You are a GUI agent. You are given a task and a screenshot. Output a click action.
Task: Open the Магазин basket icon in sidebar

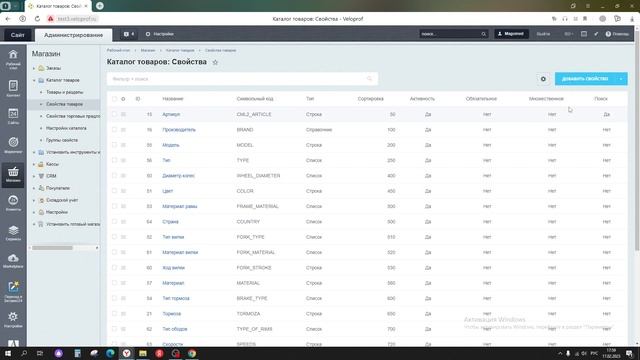tap(13, 174)
